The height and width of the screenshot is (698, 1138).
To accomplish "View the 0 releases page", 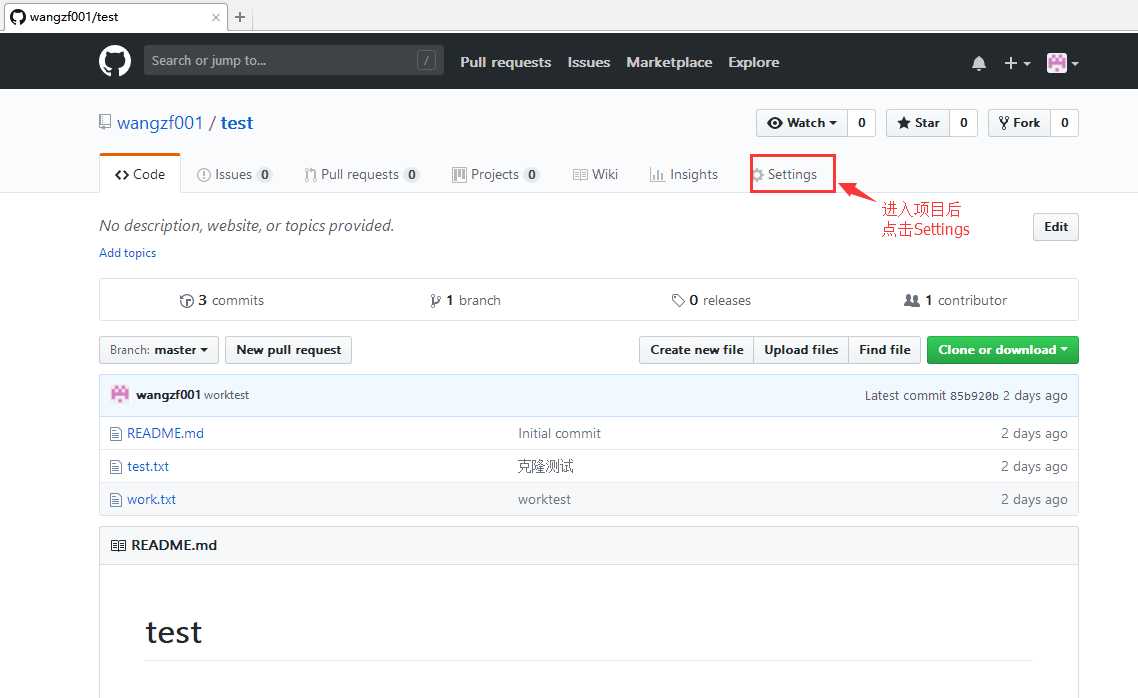I will [711, 300].
